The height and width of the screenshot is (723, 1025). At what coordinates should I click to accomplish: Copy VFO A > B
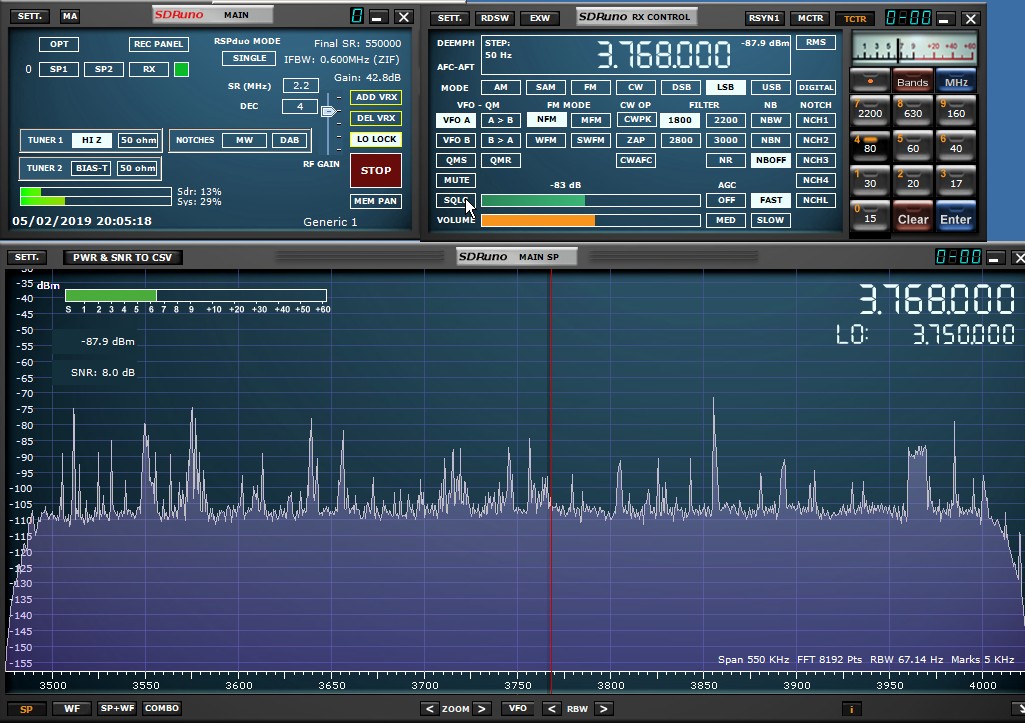click(501, 120)
